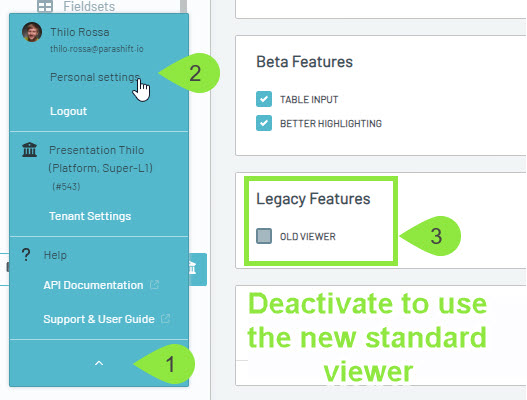This screenshot has width=527, height=400.
Task: Click the Presentation Thilo tenant name
Action: click(96, 150)
